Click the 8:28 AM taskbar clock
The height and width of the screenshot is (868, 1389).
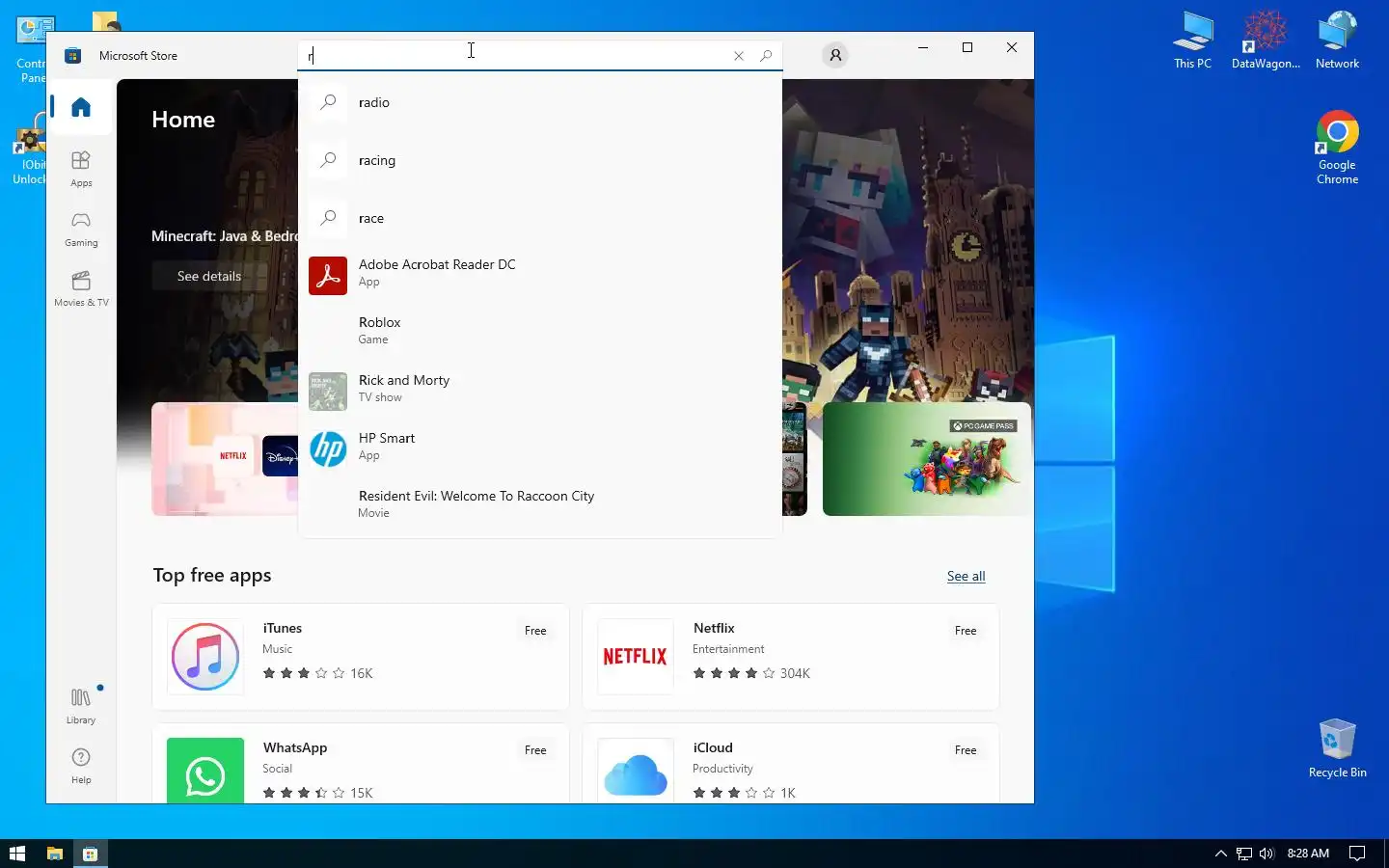(1308, 854)
